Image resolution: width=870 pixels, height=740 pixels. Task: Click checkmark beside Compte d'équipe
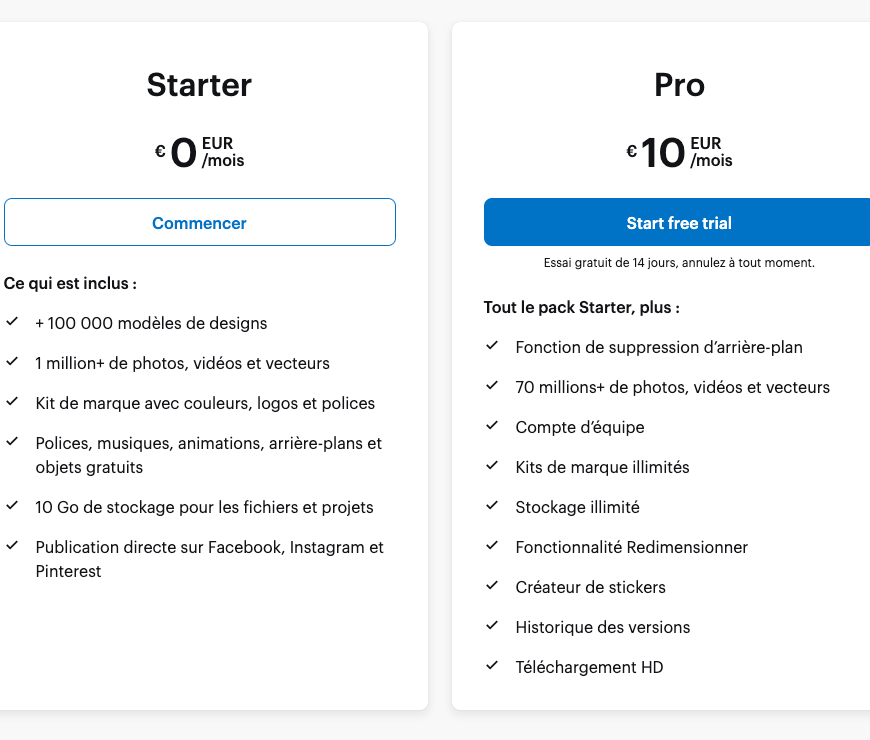pyautogui.click(x=492, y=426)
